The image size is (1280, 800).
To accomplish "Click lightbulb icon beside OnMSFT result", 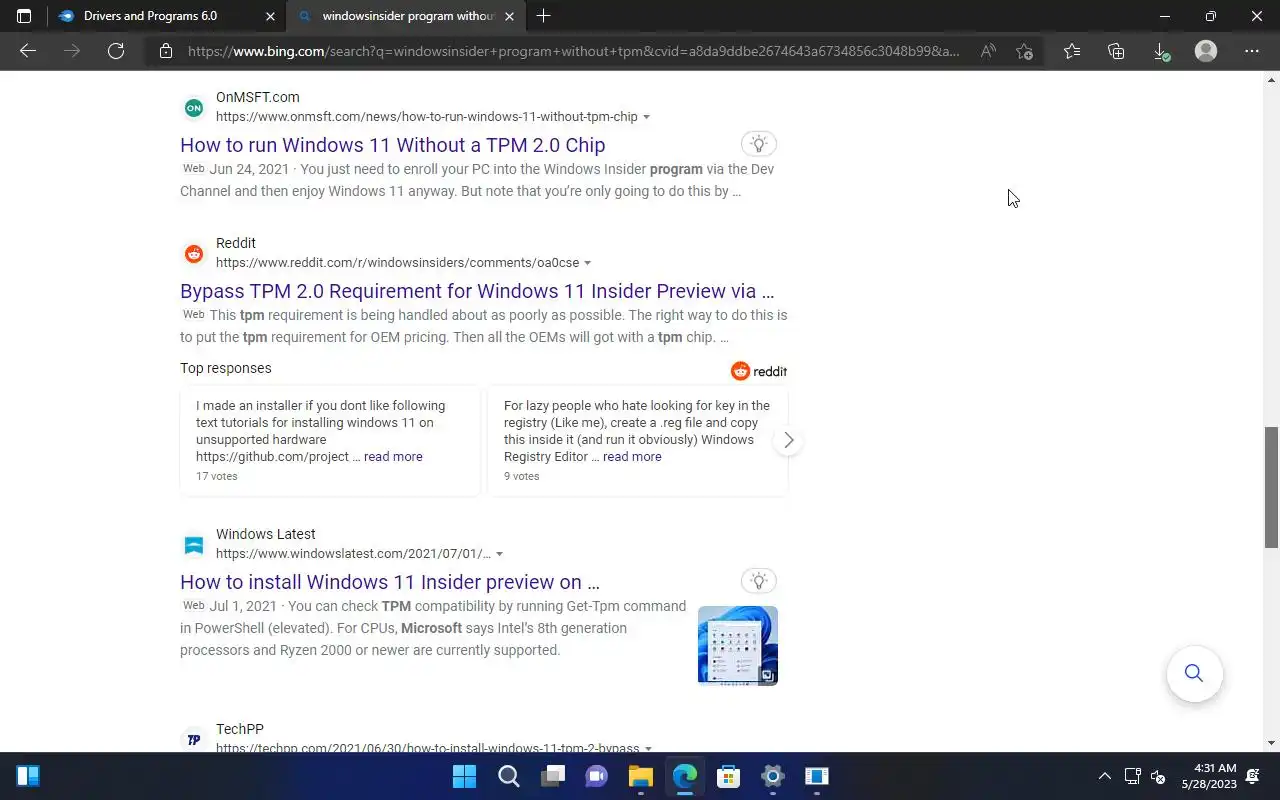I will [x=759, y=144].
